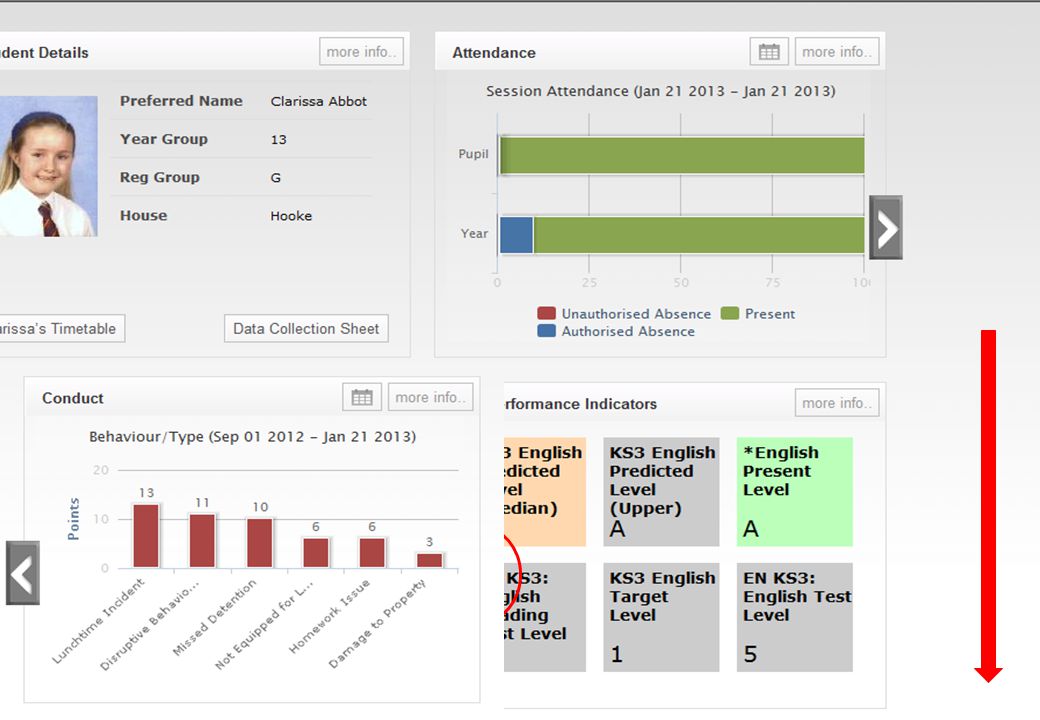Select the Homework Issue bar
This screenshot has width=1040, height=720.
coord(372,553)
